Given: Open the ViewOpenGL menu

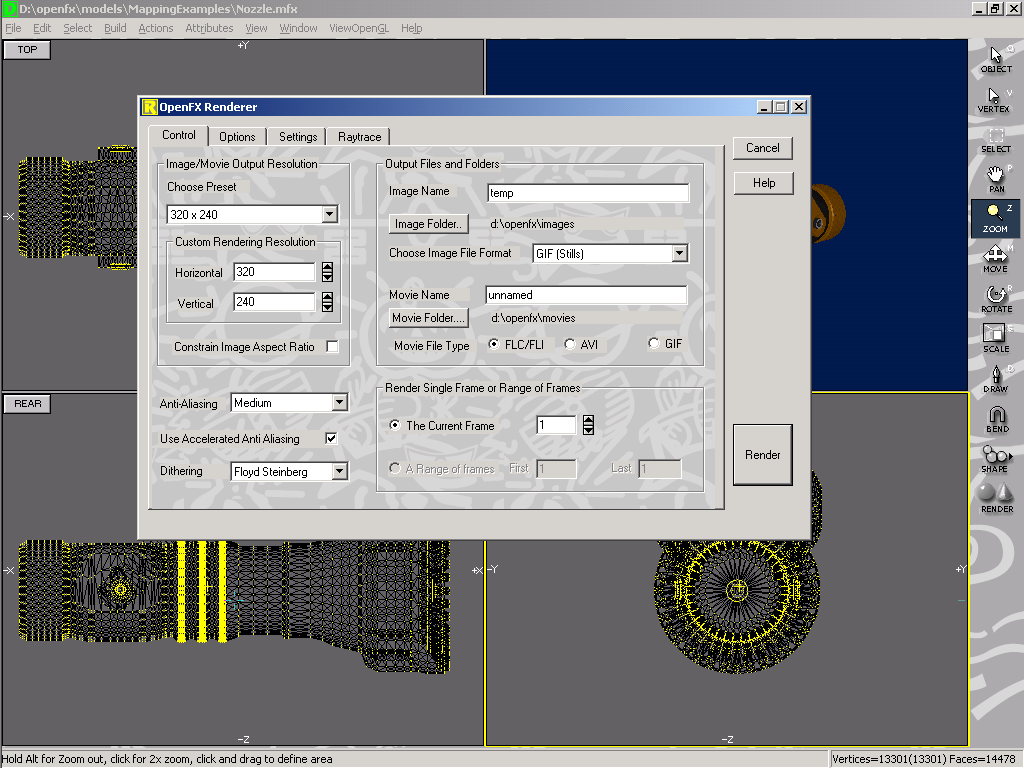Looking at the screenshot, I should 359,28.
